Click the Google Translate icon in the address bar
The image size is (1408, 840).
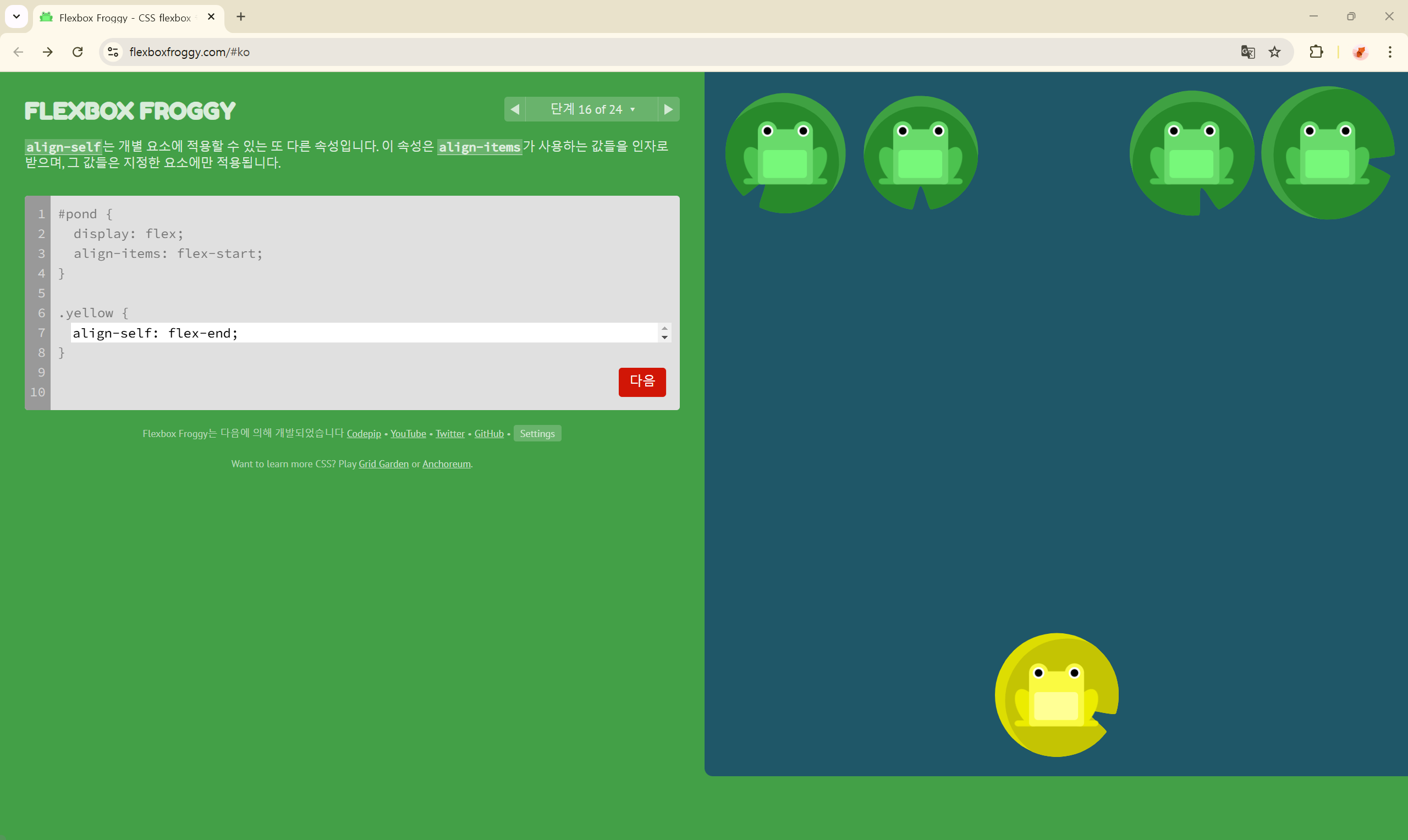click(1248, 52)
